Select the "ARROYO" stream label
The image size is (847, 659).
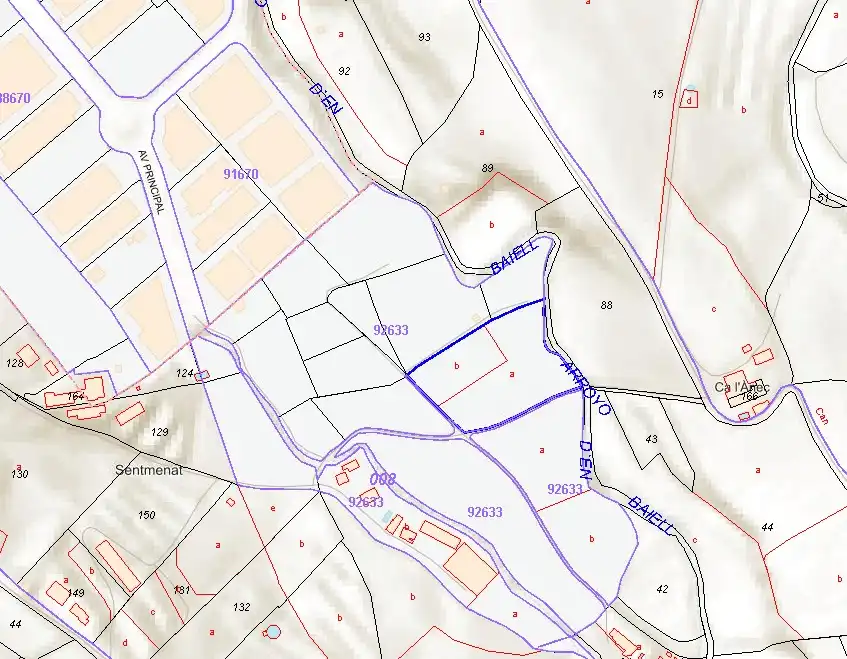[586, 388]
